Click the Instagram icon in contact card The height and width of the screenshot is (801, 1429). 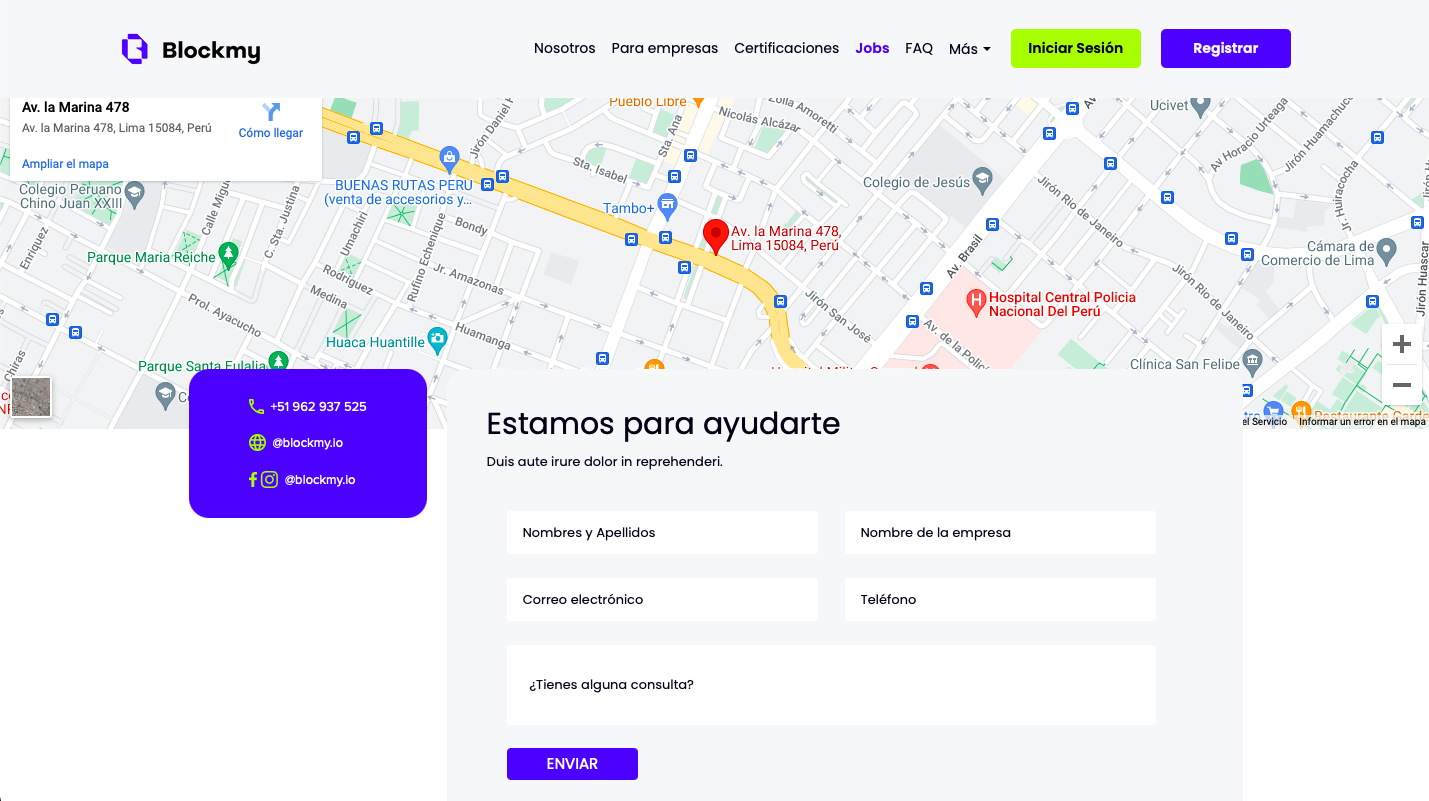(x=269, y=479)
